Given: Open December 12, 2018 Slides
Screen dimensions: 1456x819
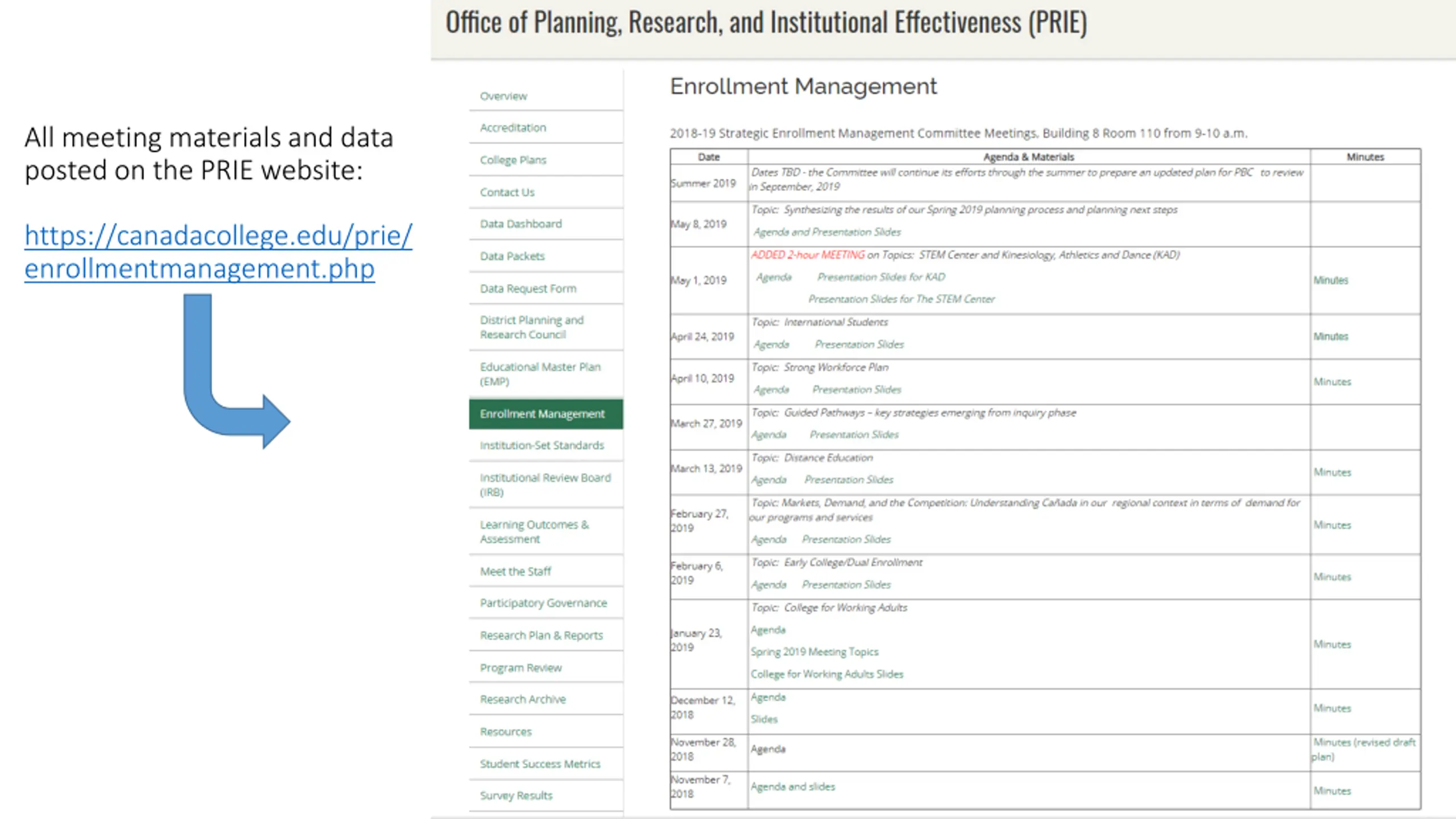Looking at the screenshot, I should 764,719.
